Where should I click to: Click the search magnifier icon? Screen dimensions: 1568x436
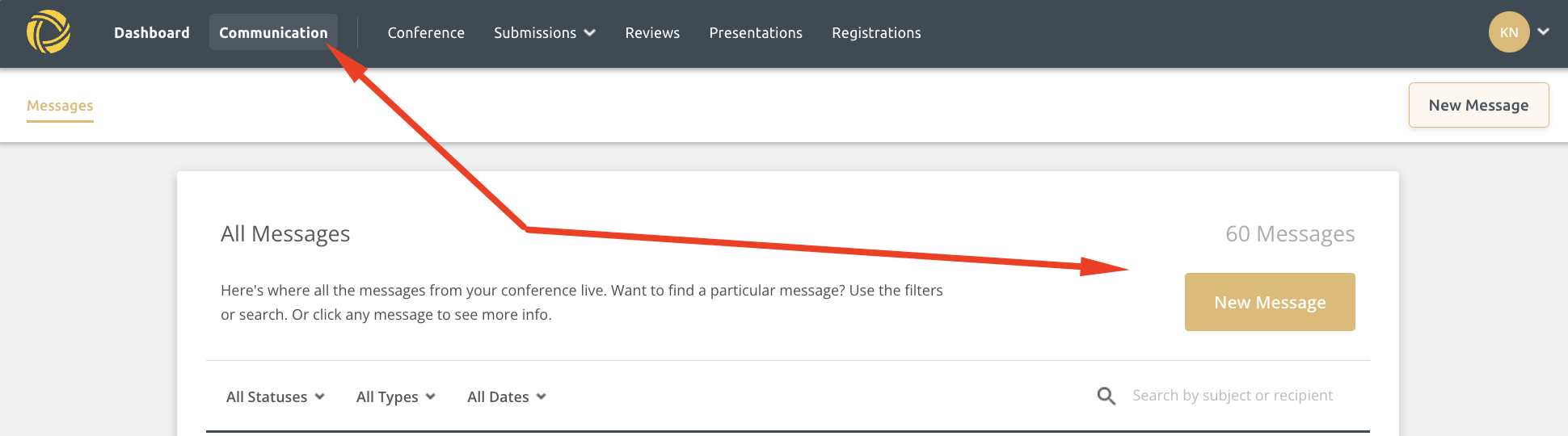pos(1106,396)
